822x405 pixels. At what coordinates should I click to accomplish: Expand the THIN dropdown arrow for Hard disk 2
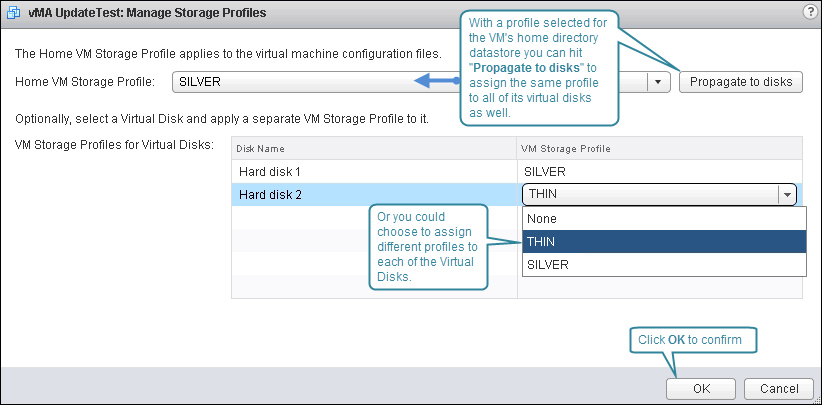tap(787, 194)
